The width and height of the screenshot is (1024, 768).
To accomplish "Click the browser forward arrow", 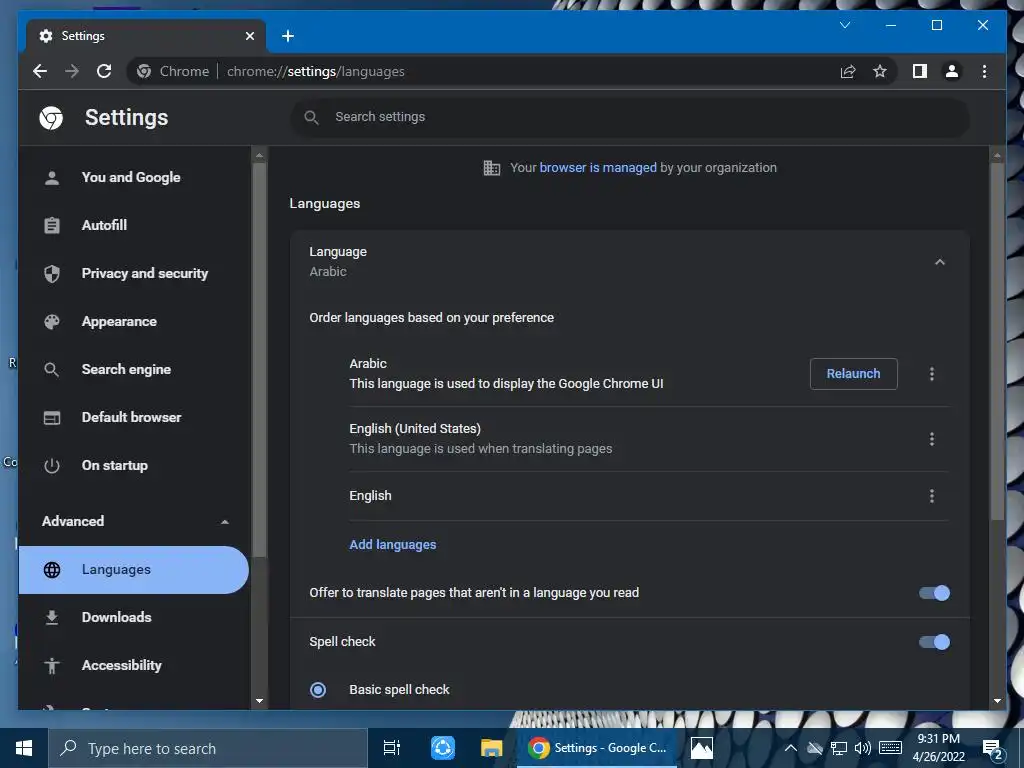I will pyautogui.click(x=72, y=71).
